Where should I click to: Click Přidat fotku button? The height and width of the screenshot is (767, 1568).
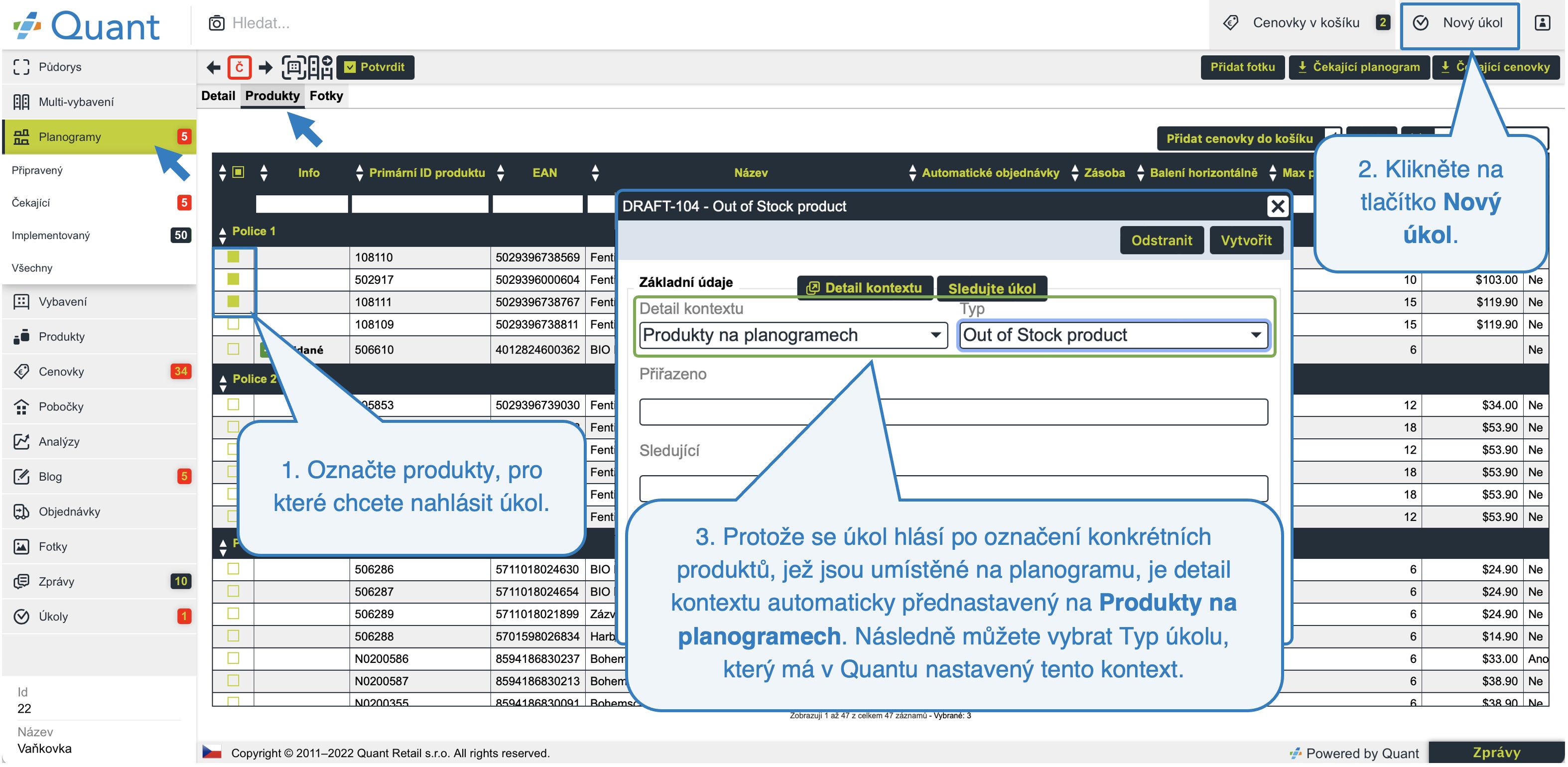(1242, 67)
